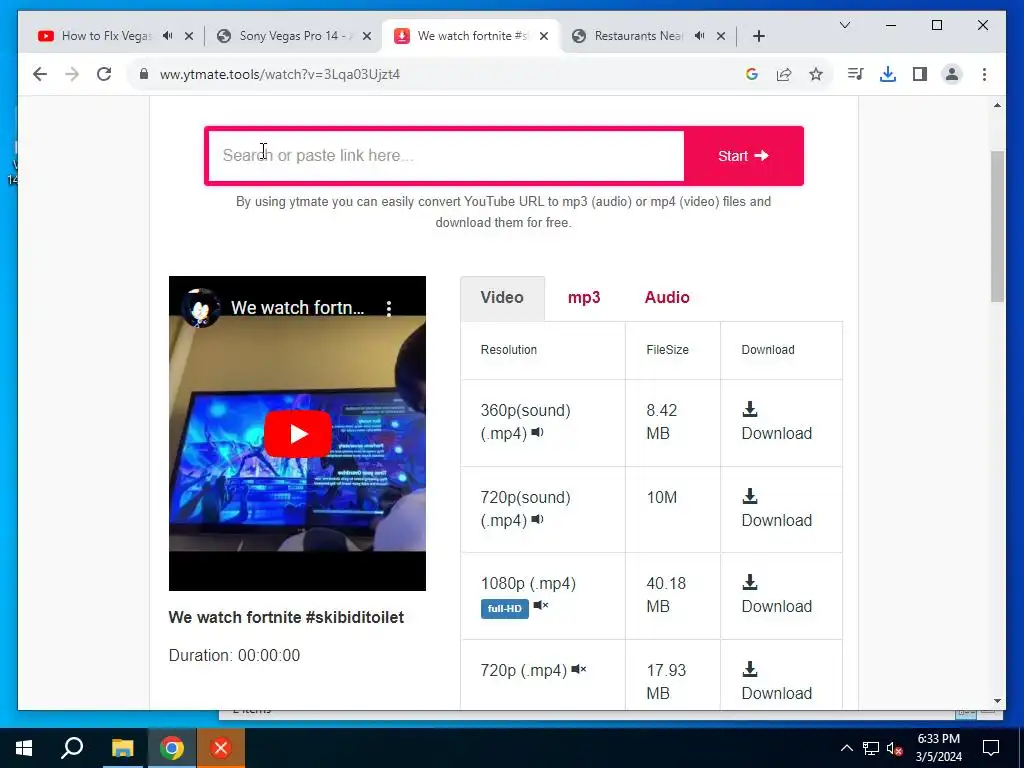Open the Chrome profile icon
Viewport: 1024px width, 768px height.
[952, 74]
